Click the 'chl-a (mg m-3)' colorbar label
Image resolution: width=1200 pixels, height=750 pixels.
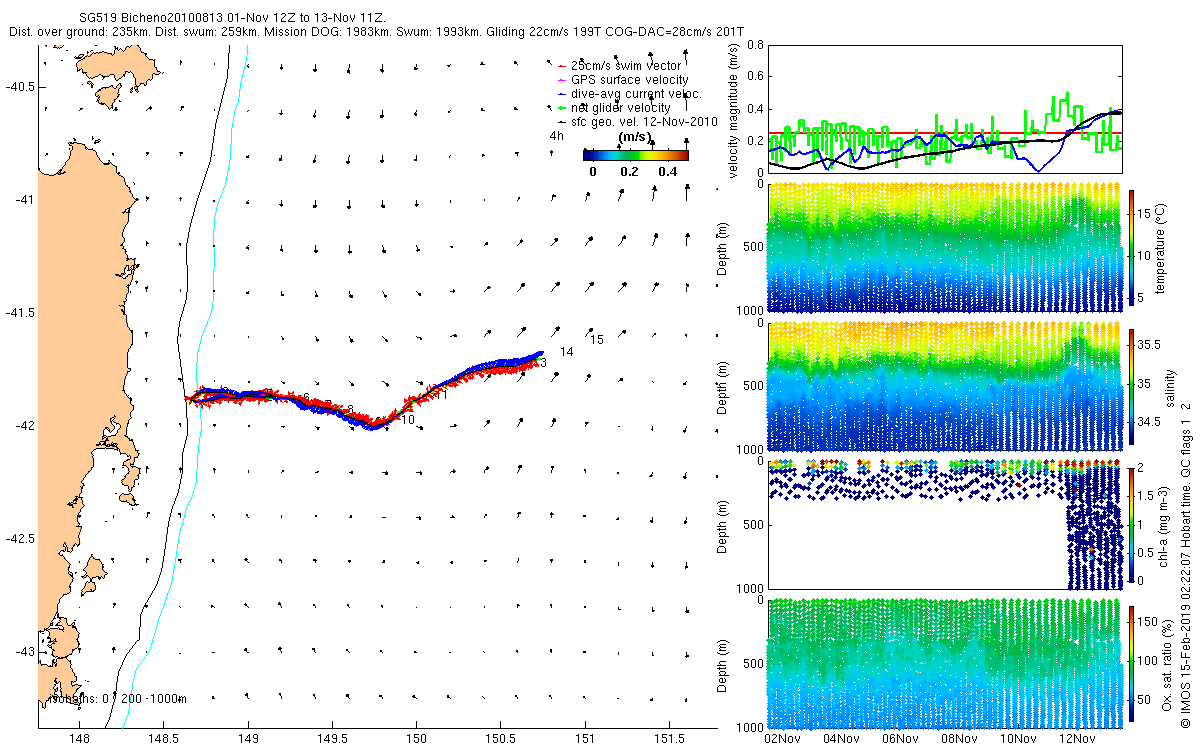click(1165, 525)
